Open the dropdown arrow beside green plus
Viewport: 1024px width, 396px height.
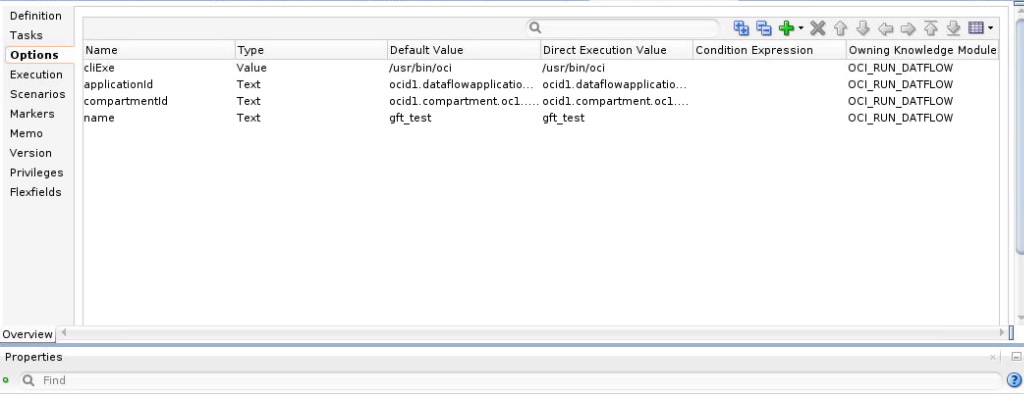coord(801,28)
